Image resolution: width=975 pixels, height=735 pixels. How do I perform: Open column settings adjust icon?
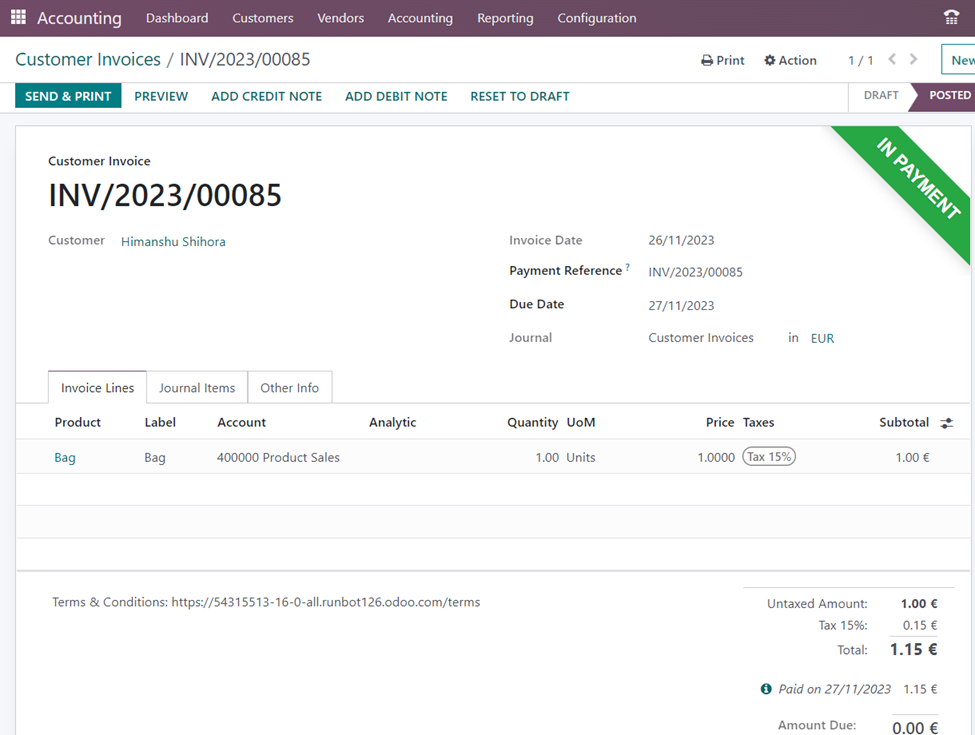(x=946, y=423)
